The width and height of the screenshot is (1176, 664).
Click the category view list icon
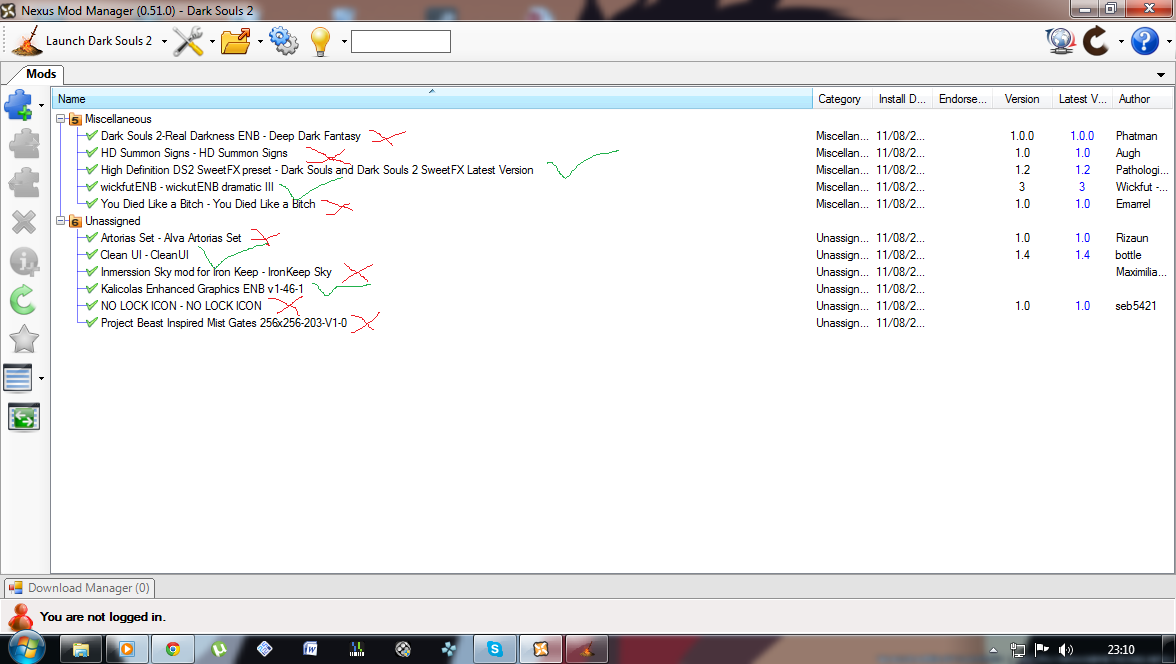18,378
